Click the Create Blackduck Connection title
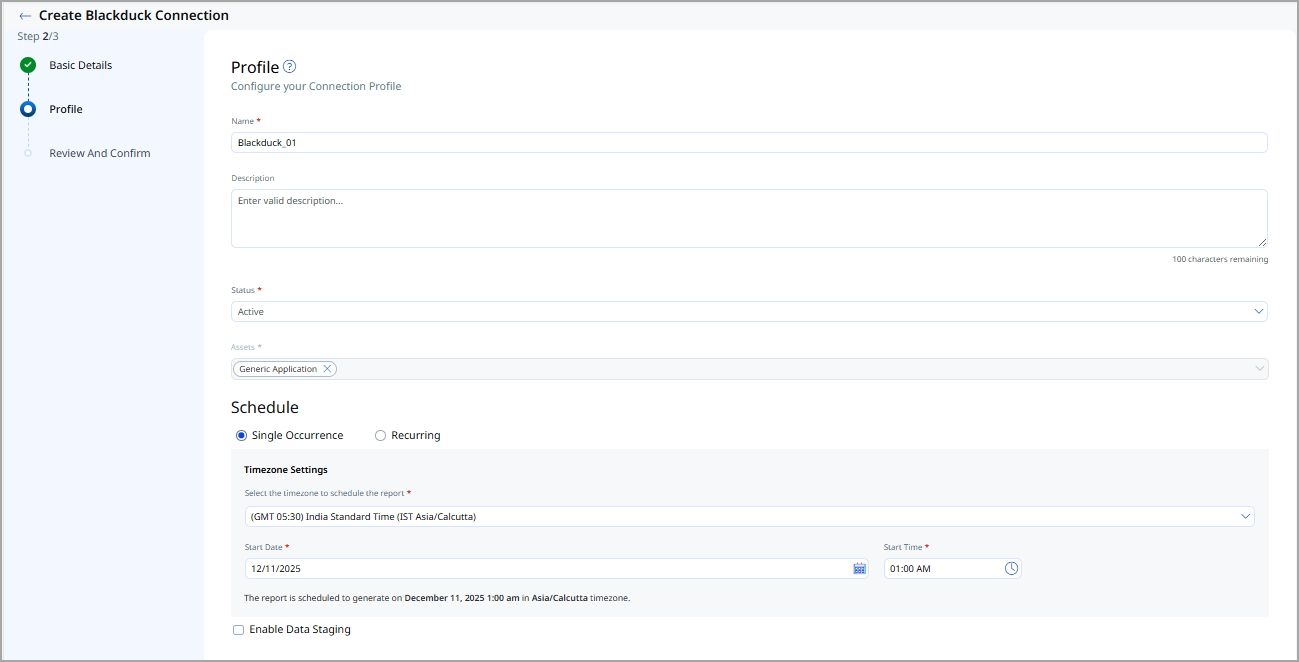Screen dimensions: 1299x662 (134, 16)
